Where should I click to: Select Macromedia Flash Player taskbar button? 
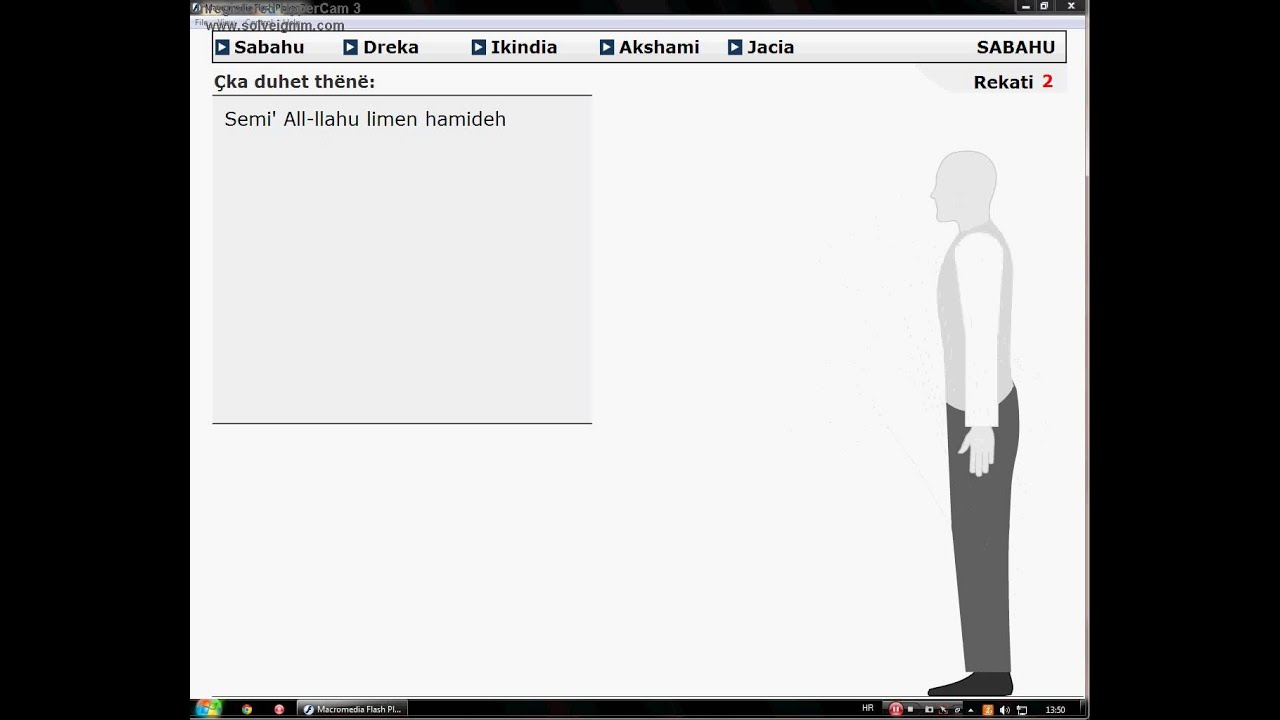(352, 710)
